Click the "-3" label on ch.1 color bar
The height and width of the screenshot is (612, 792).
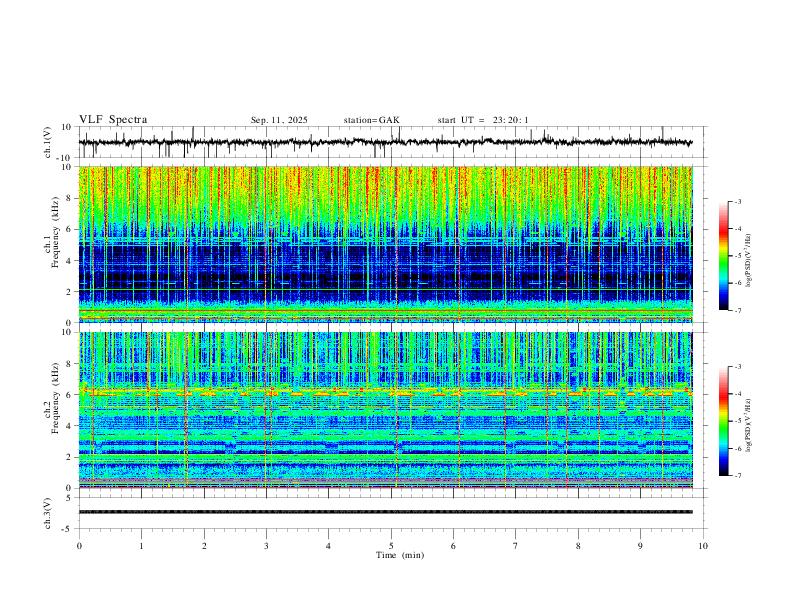tap(737, 201)
